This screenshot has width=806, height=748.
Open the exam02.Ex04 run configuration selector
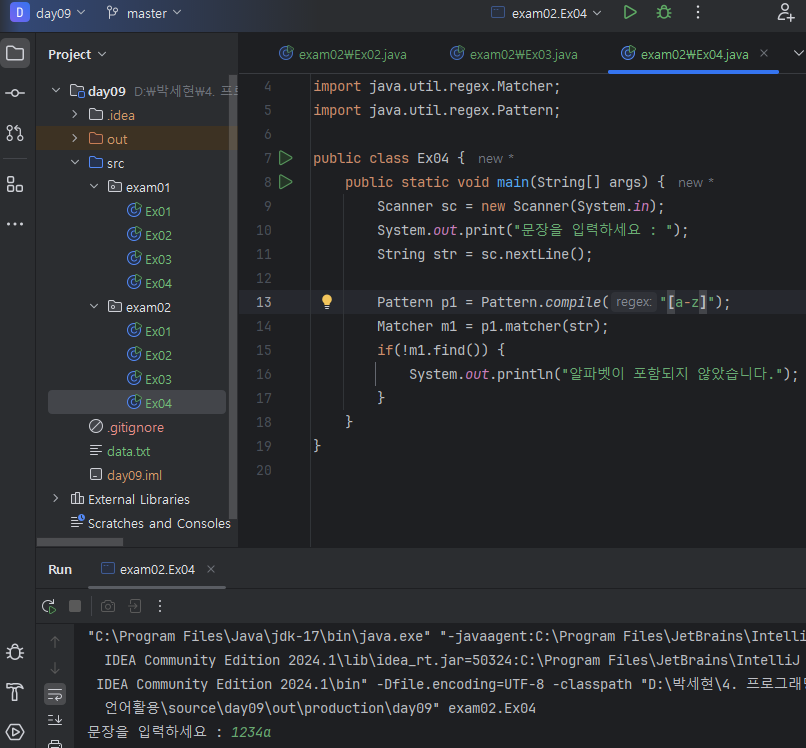point(547,13)
